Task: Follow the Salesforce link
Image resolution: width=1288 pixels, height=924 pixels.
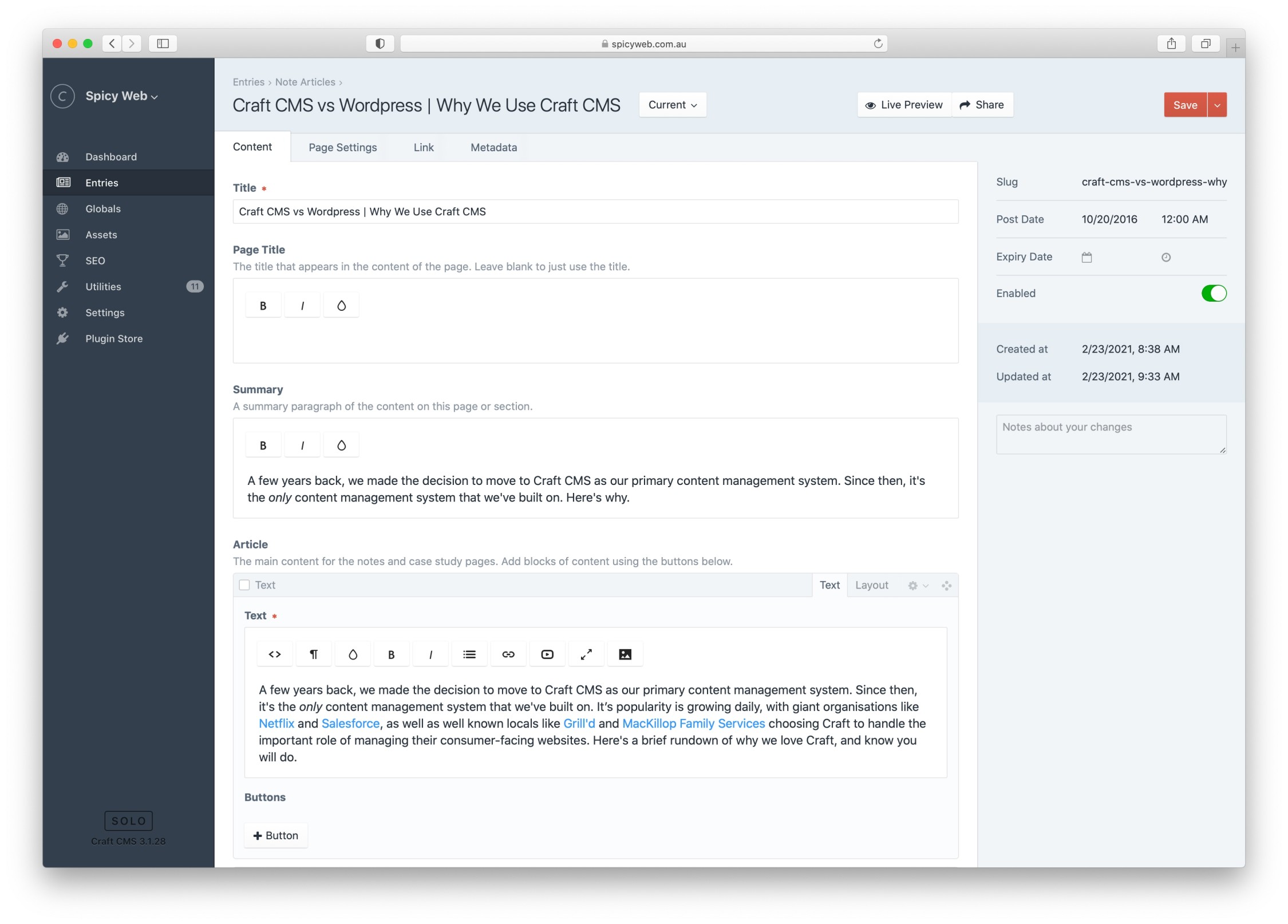Action: (350, 724)
